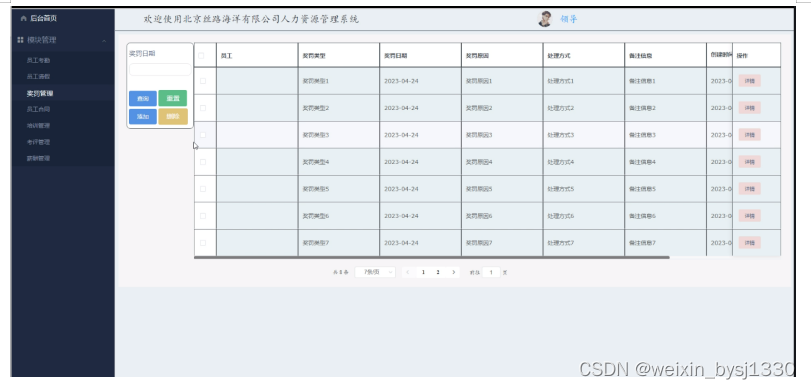Click the blue 添加 button
Viewport: 811px width, 389px height.
tap(143, 116)
